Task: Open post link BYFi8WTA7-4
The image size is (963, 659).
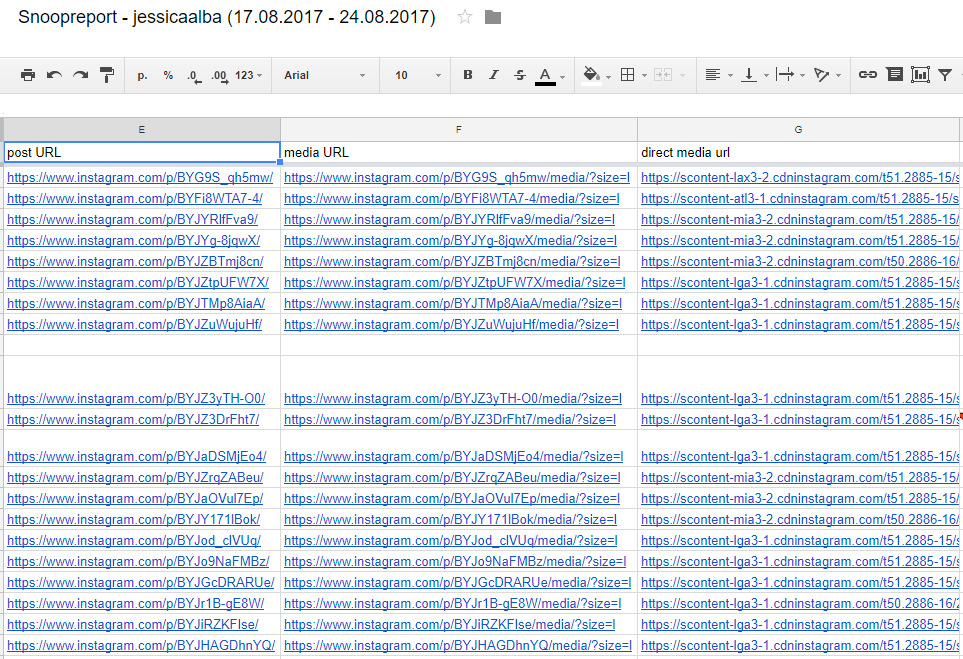Action: point(135,198)
